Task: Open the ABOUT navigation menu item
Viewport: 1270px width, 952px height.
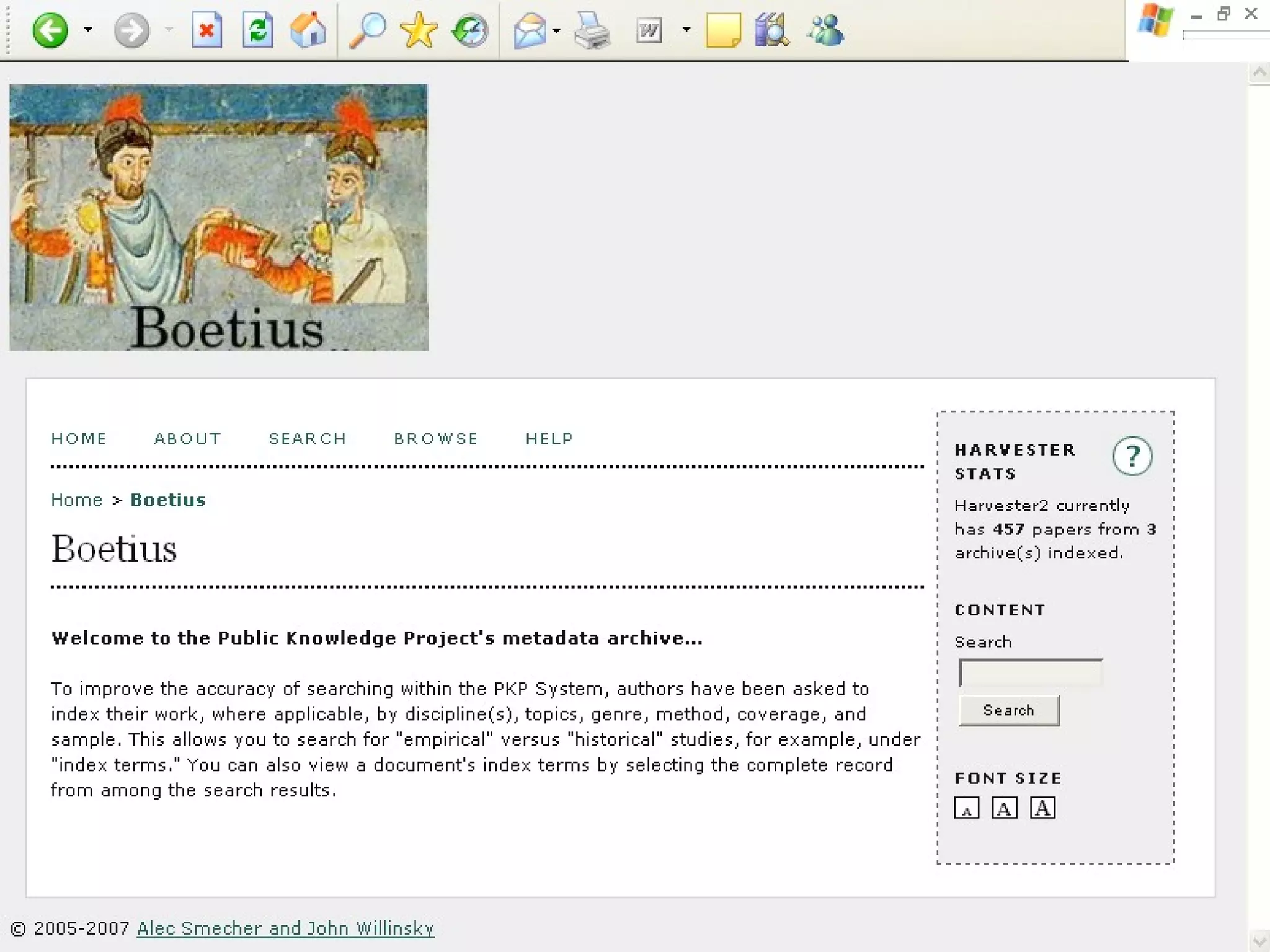Action: point(187,439)
